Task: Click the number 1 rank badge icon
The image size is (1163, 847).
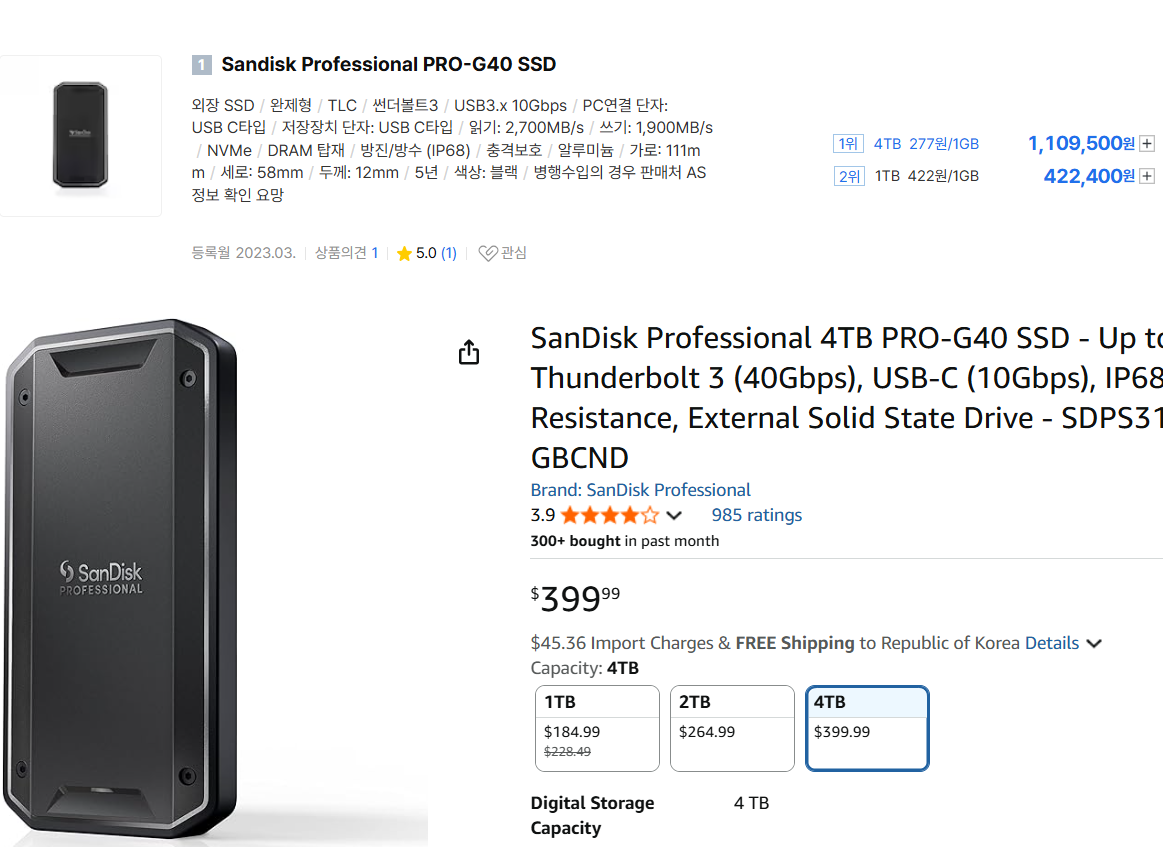Action: (x=202, y=65)
